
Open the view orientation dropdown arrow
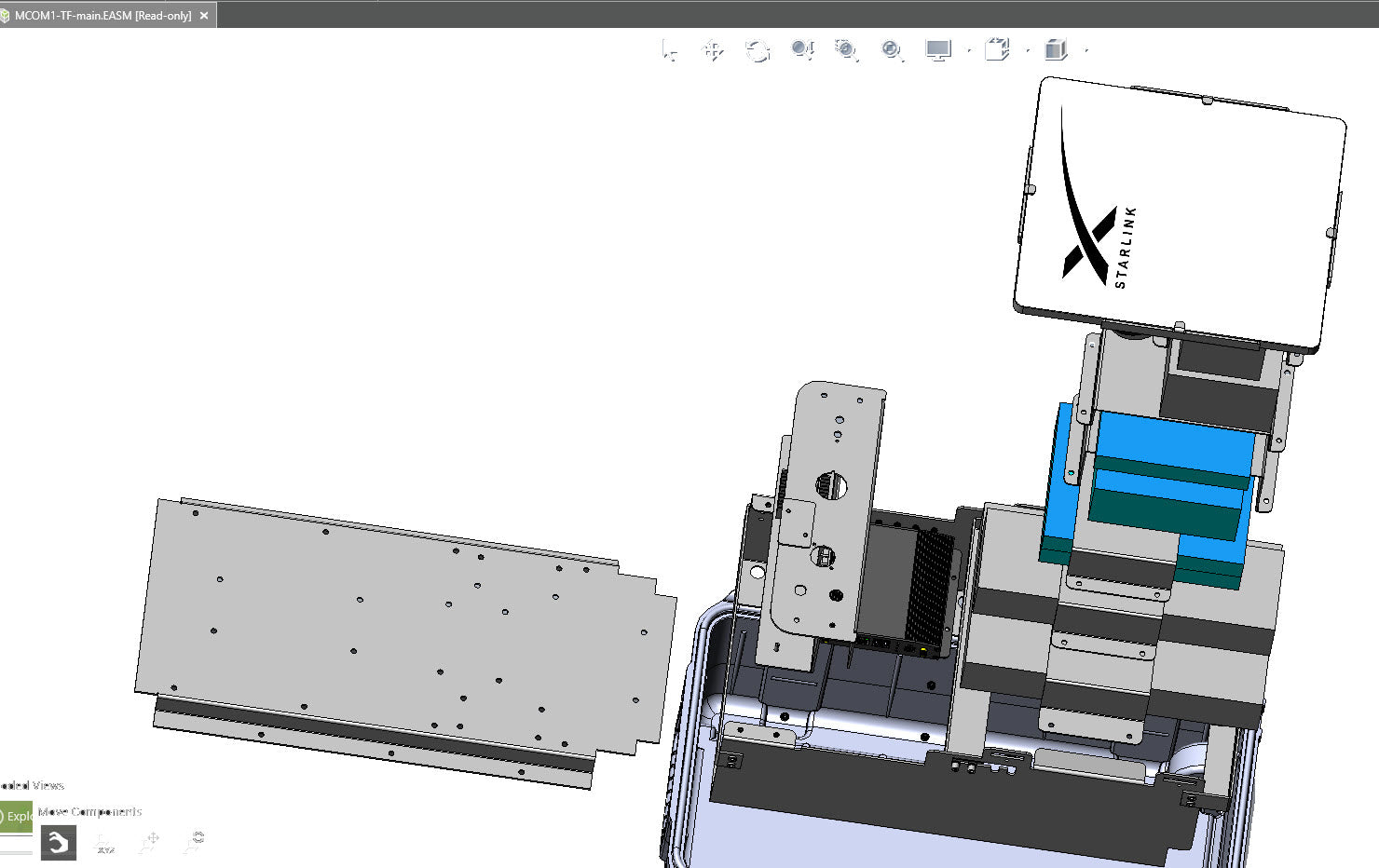pyautogui.click(x=1028, y=50)
